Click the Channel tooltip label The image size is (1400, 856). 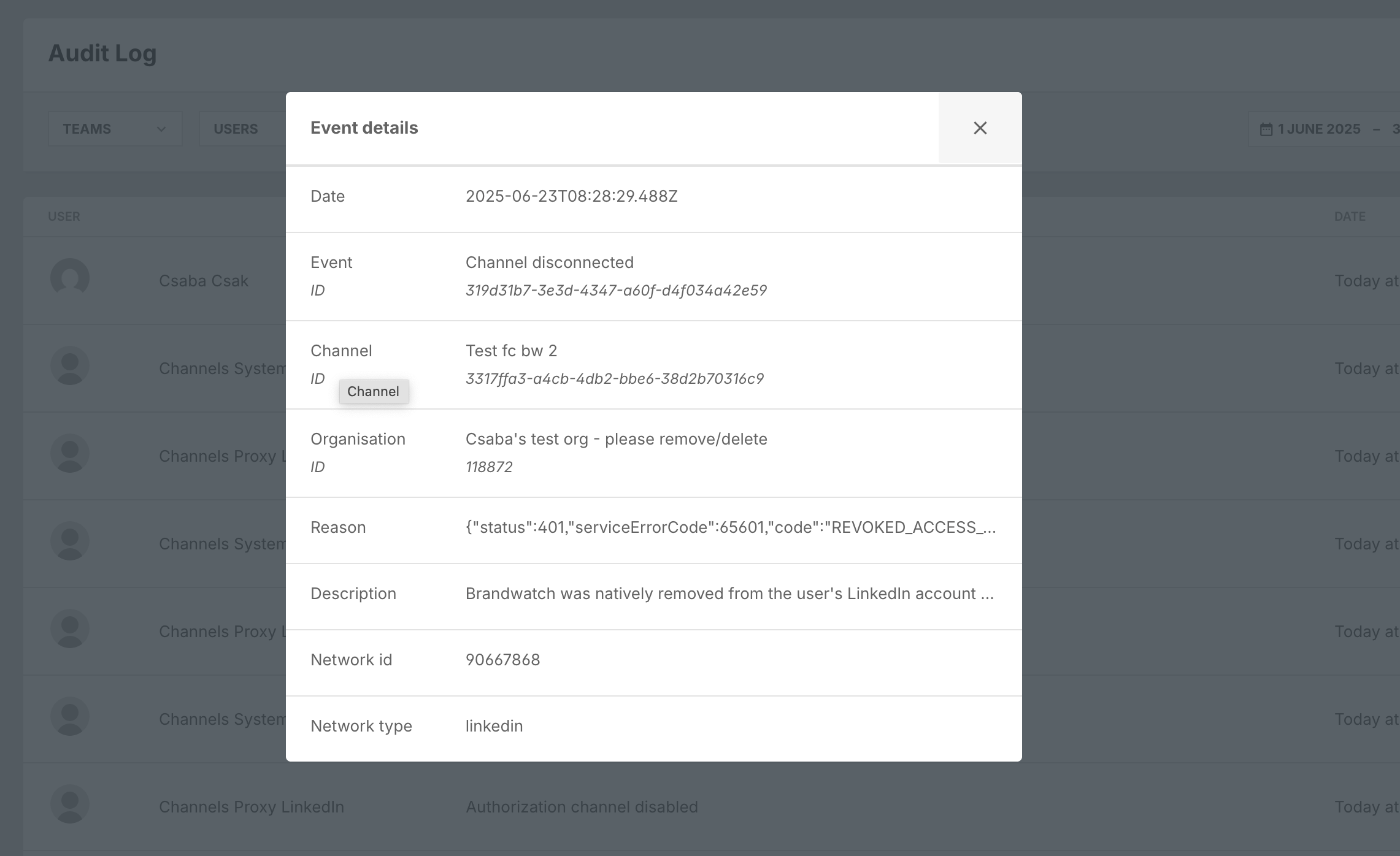(x=374, y=391)
